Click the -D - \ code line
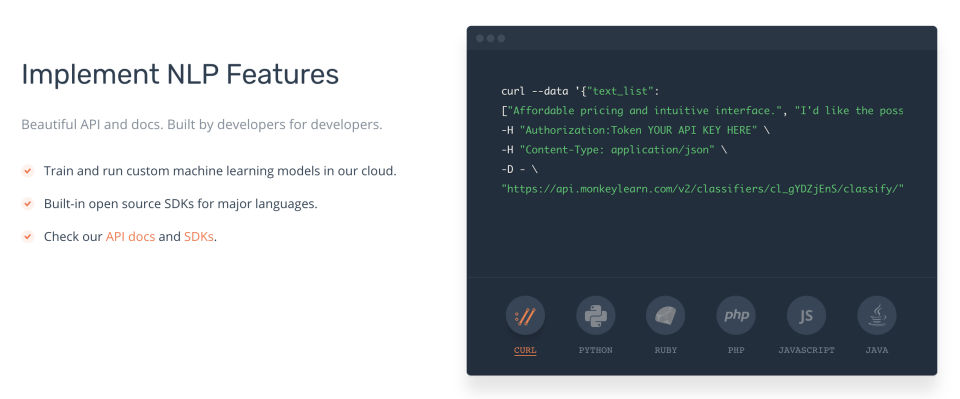The image size is (960, 399). pos(519,169)
